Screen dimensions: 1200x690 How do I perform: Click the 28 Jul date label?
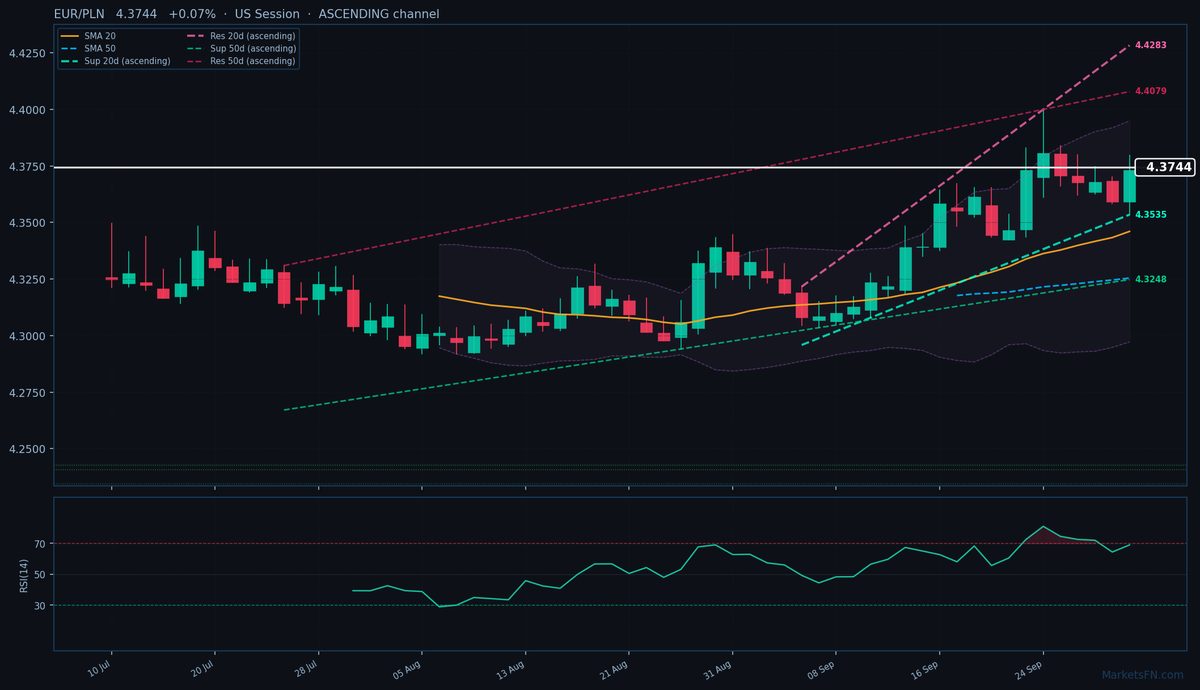click(306, 669)
